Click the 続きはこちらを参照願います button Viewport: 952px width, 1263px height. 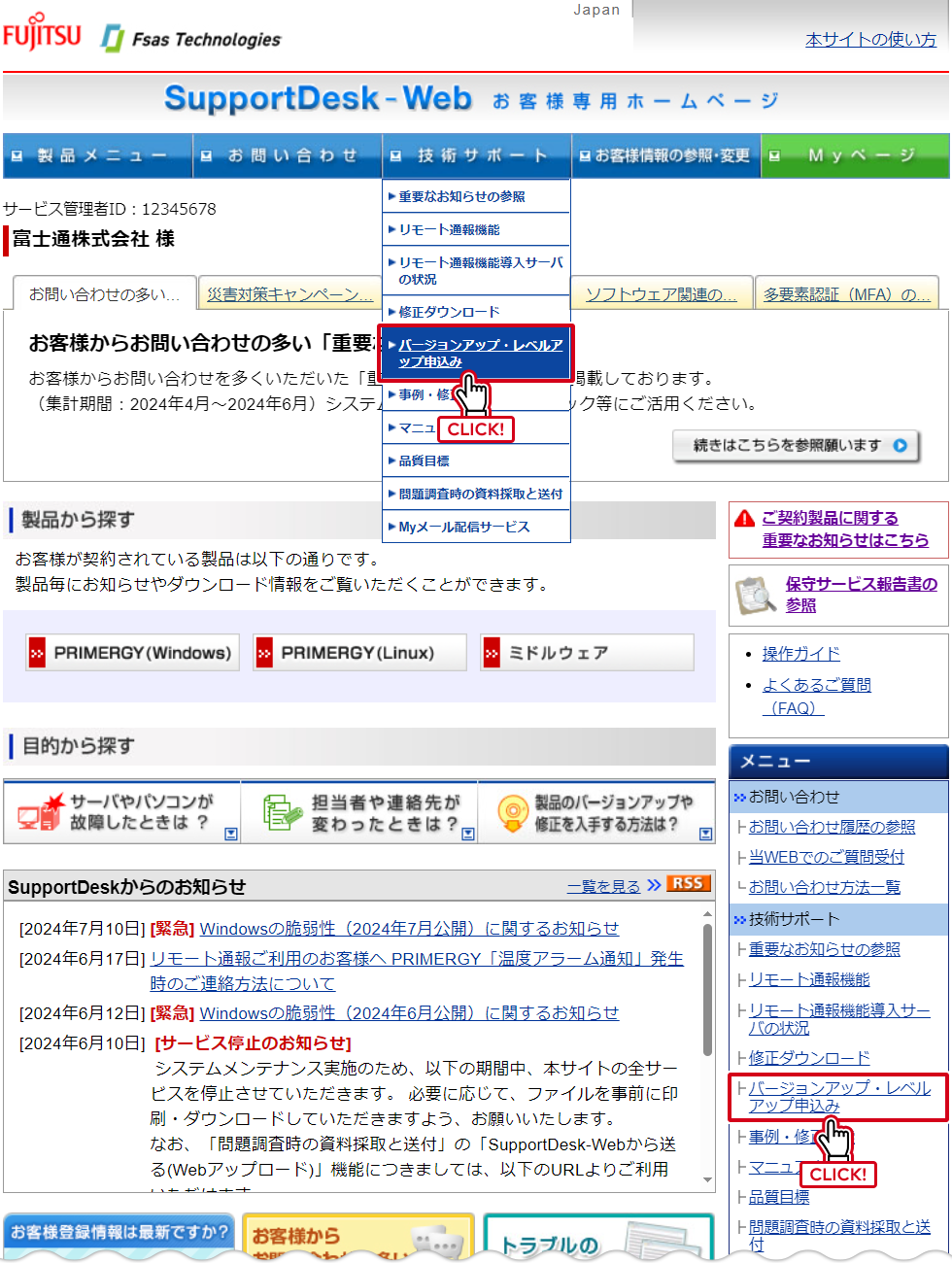(x=797, y=446)
